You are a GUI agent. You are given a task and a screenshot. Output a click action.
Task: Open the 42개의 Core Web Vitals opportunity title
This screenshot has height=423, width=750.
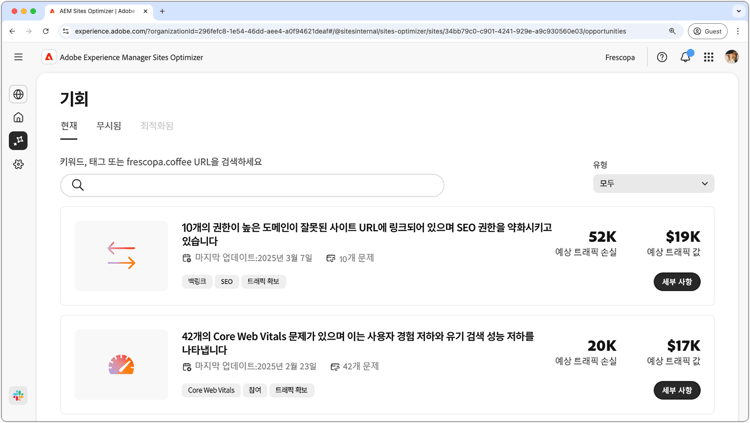[358, 343]
